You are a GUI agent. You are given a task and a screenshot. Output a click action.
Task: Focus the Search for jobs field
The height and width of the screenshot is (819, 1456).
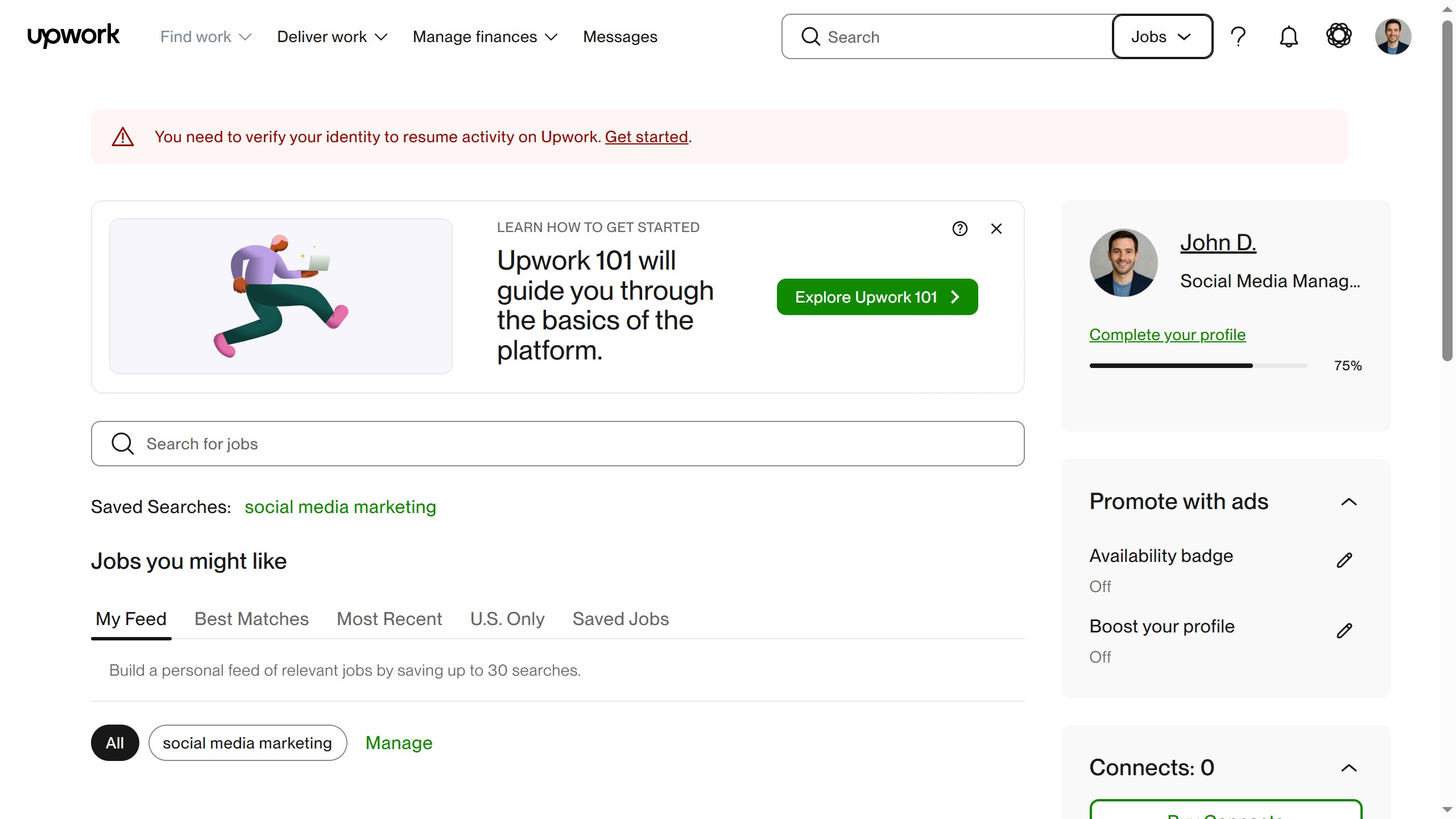[x=558, y=444]
